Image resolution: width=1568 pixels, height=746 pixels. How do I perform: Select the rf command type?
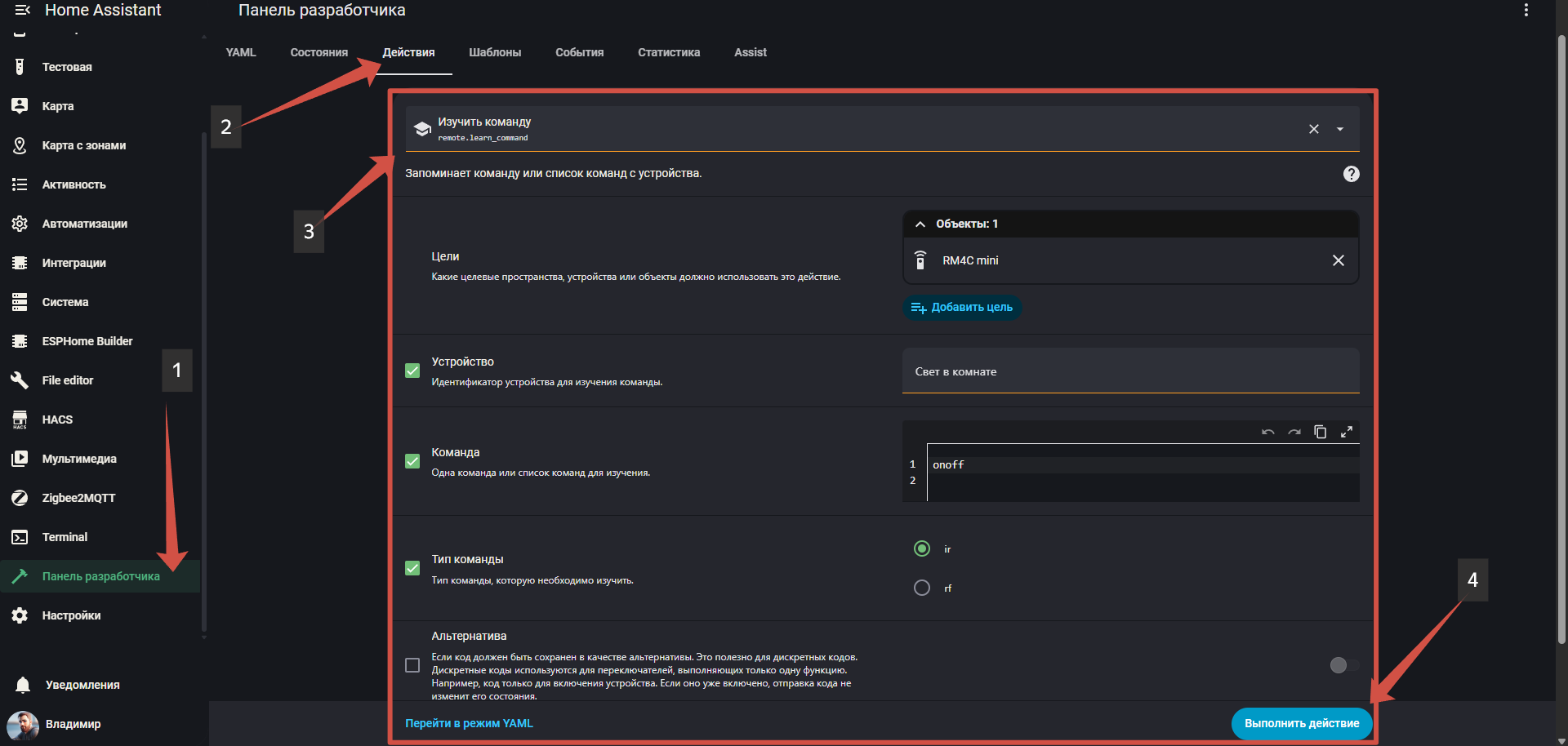pos(922,588)
